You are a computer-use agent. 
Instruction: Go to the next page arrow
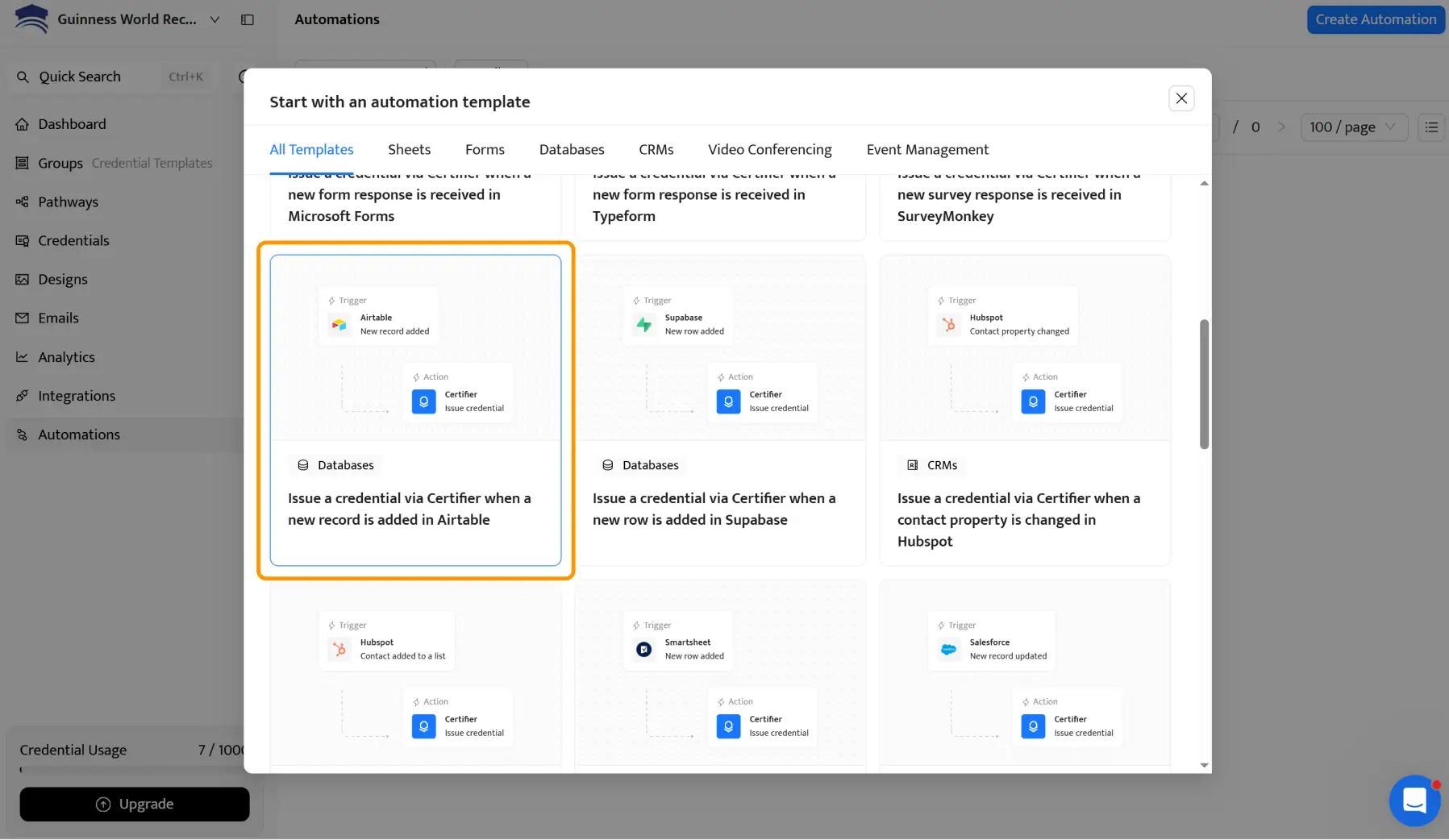pos(1281,127)
